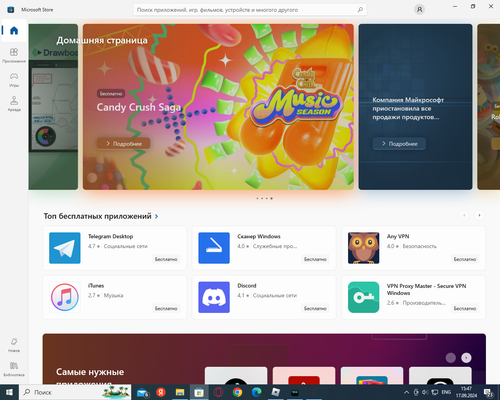Image resolution: width=500 pixels, height=400 pixels.
Task: Open Any VPN app title
Action: tap(398, 236)
